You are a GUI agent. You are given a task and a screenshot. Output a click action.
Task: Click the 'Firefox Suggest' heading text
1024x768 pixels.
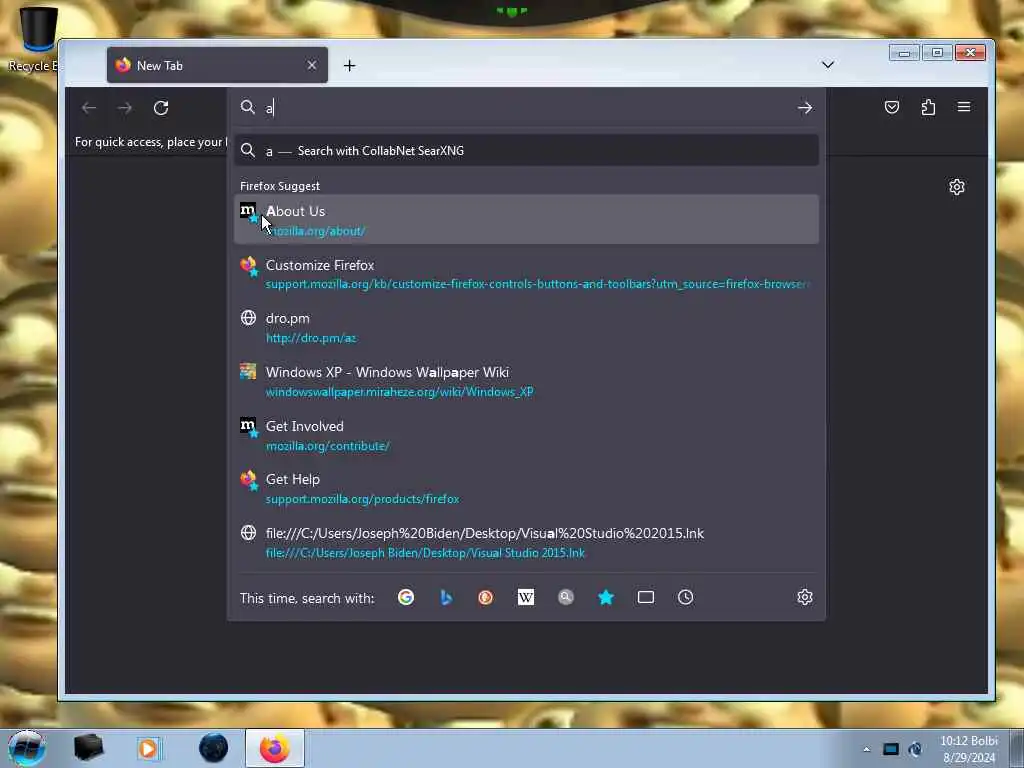point(280,186)
